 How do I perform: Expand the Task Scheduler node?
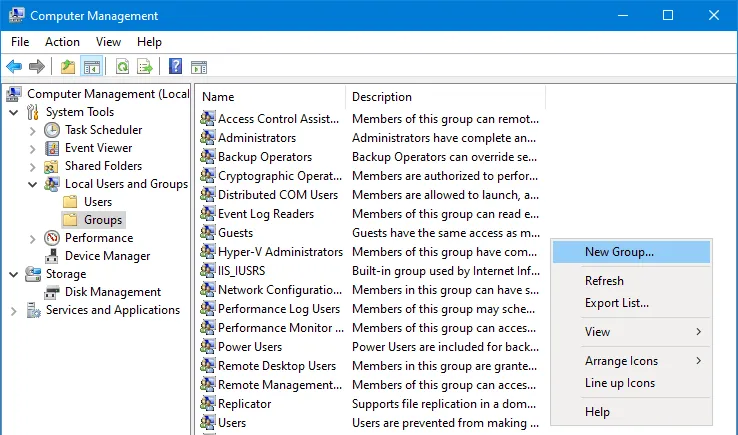[32, 130]
